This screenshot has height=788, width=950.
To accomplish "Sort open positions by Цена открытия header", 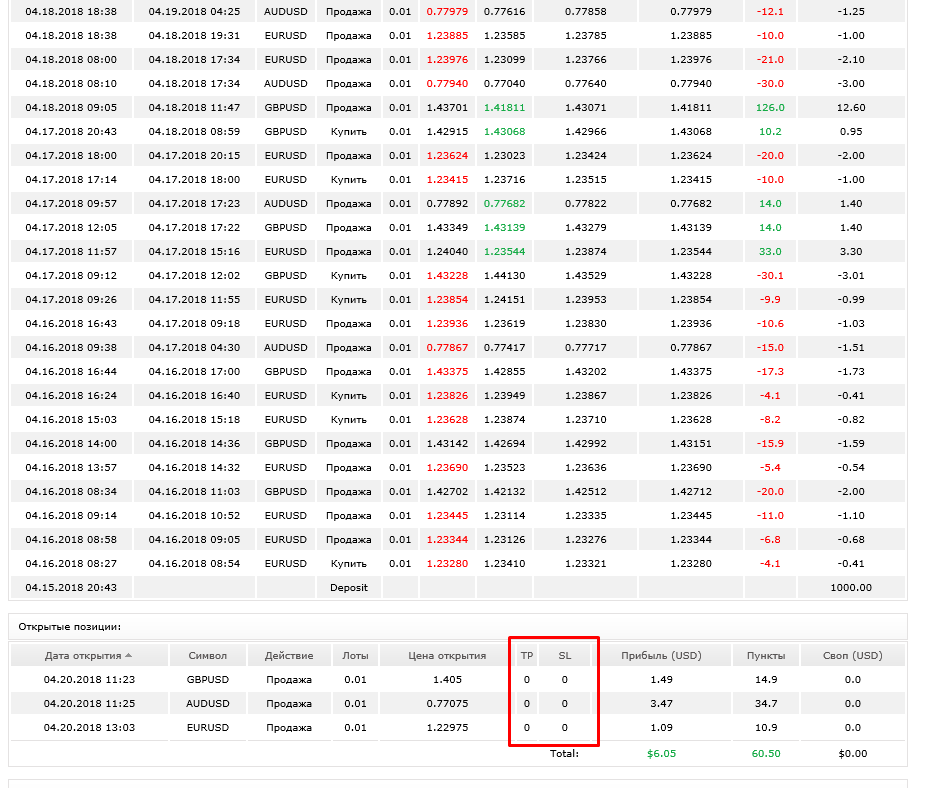I will (447, 655).
